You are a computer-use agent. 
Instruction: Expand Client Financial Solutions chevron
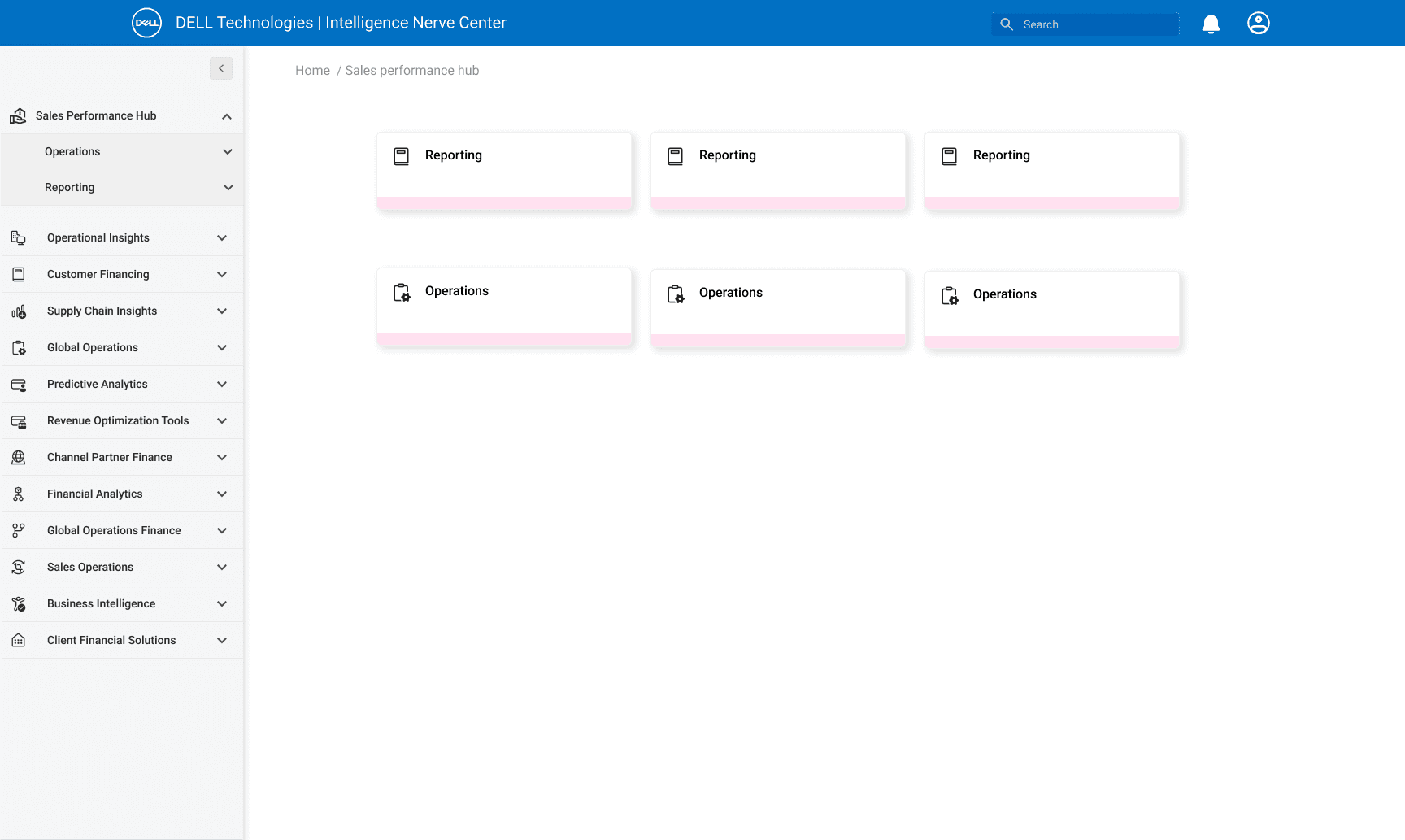222,640
